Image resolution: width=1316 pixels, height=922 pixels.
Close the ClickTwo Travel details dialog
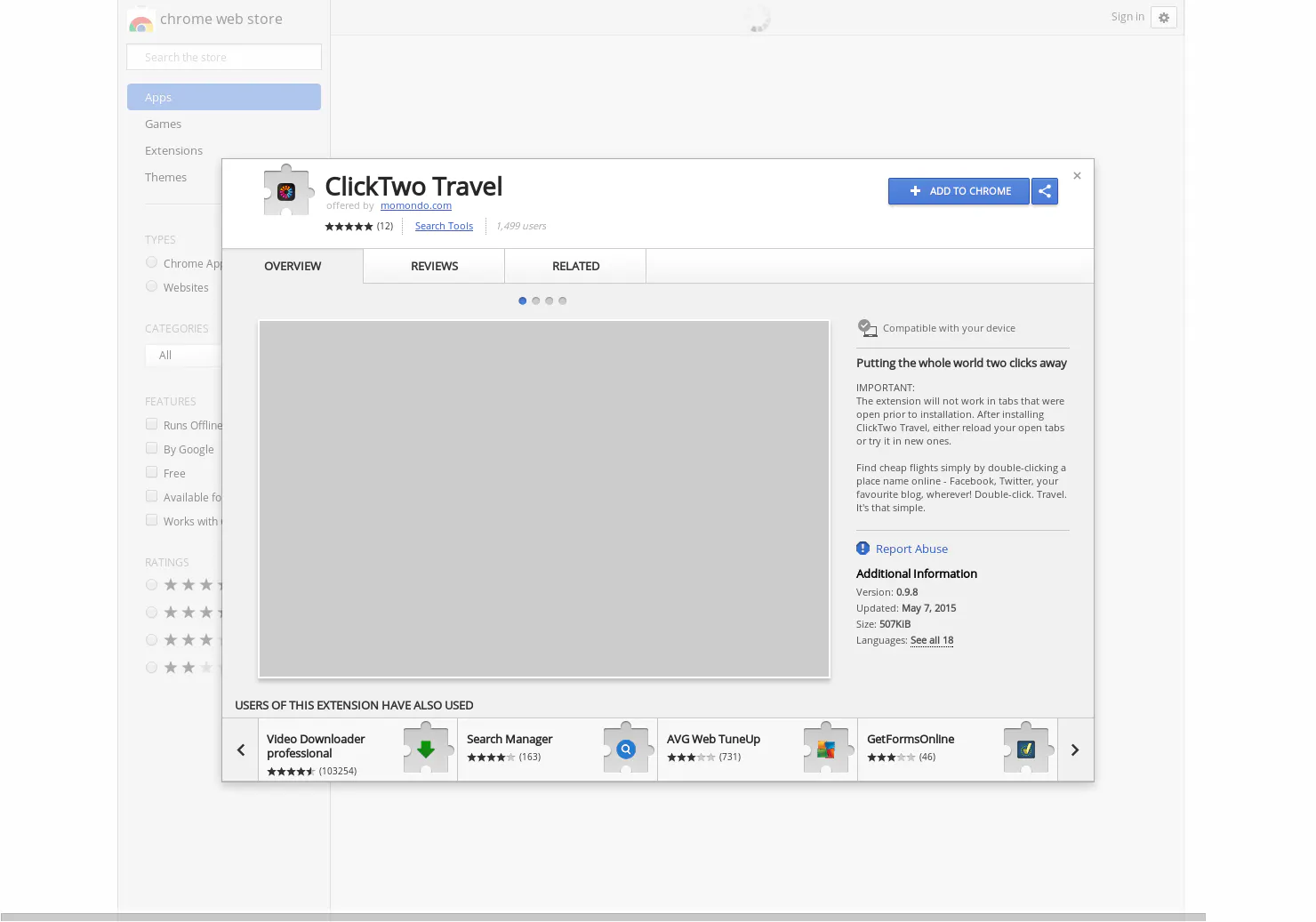(x=1077, y=176)
